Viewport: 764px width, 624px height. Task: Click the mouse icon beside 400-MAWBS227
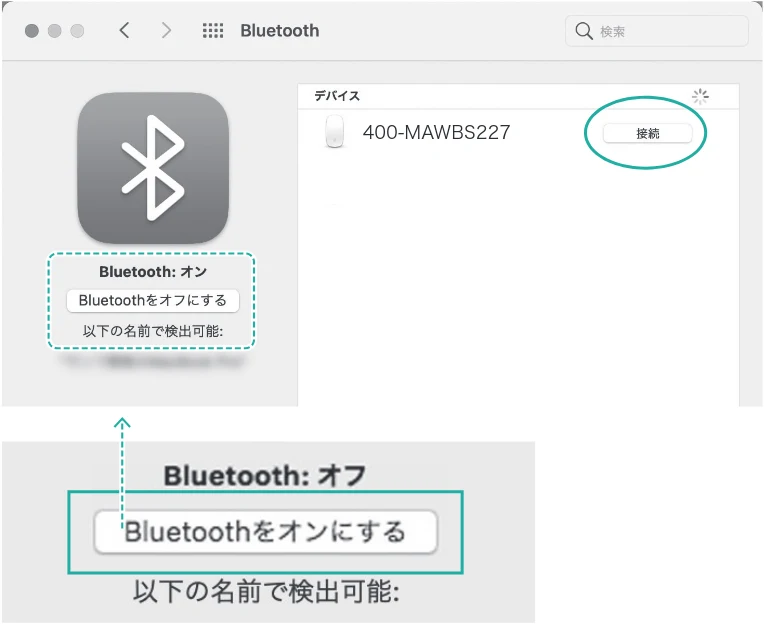(334, 132)
